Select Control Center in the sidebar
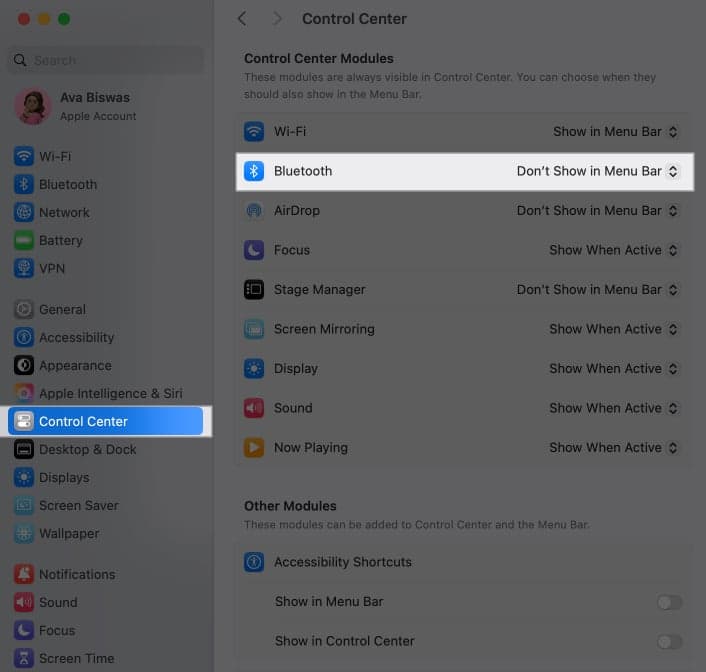This screenshot has width=706, height=672. point(106,421)
